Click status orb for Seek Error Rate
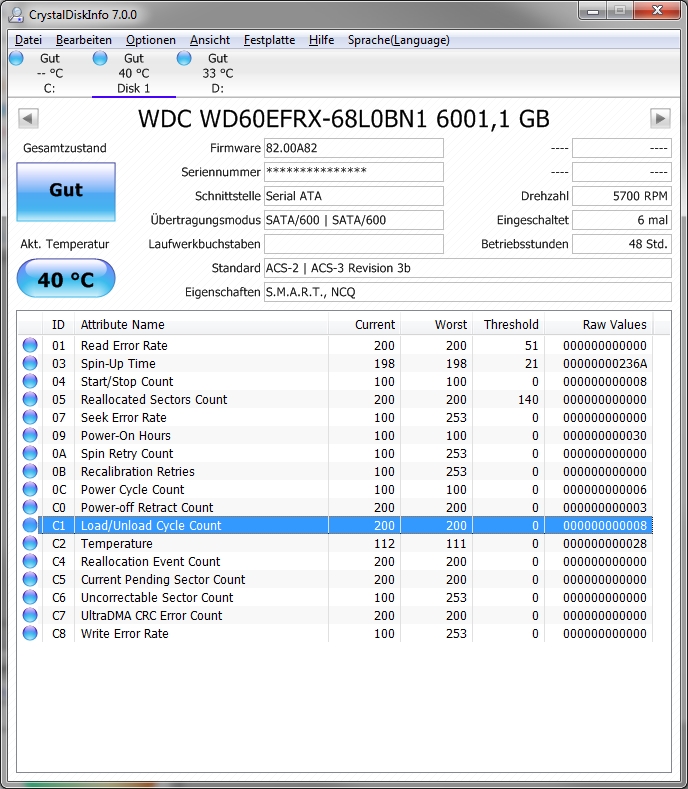The height and width of the screenshot is (789, 688). (30, 417)
